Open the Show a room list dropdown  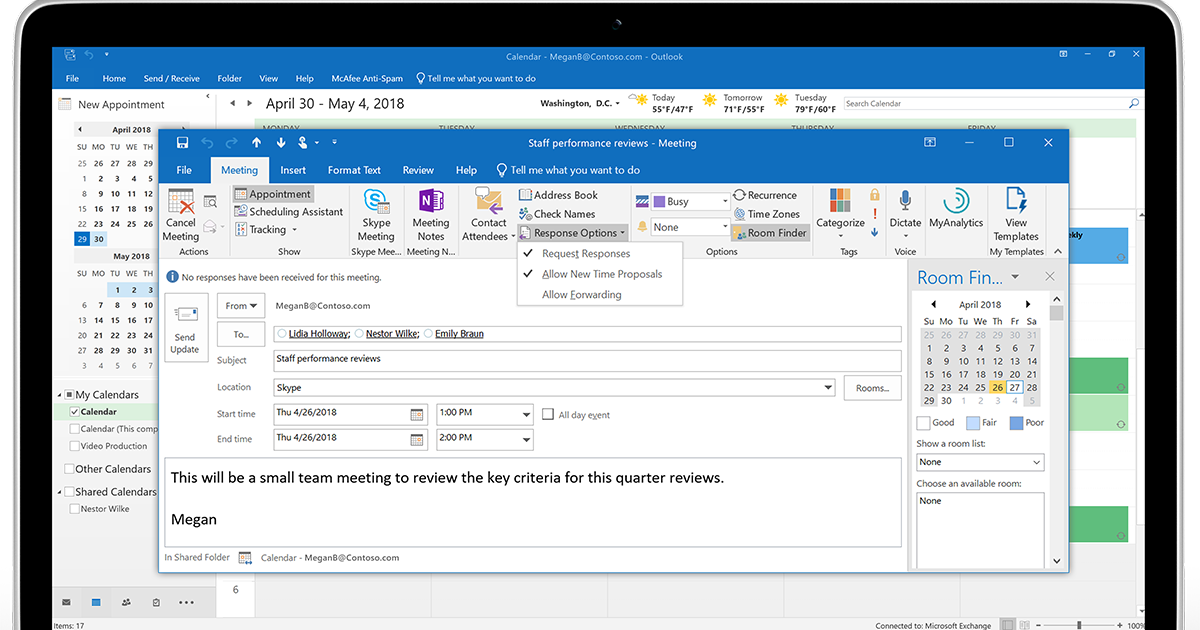[1036, 462]
